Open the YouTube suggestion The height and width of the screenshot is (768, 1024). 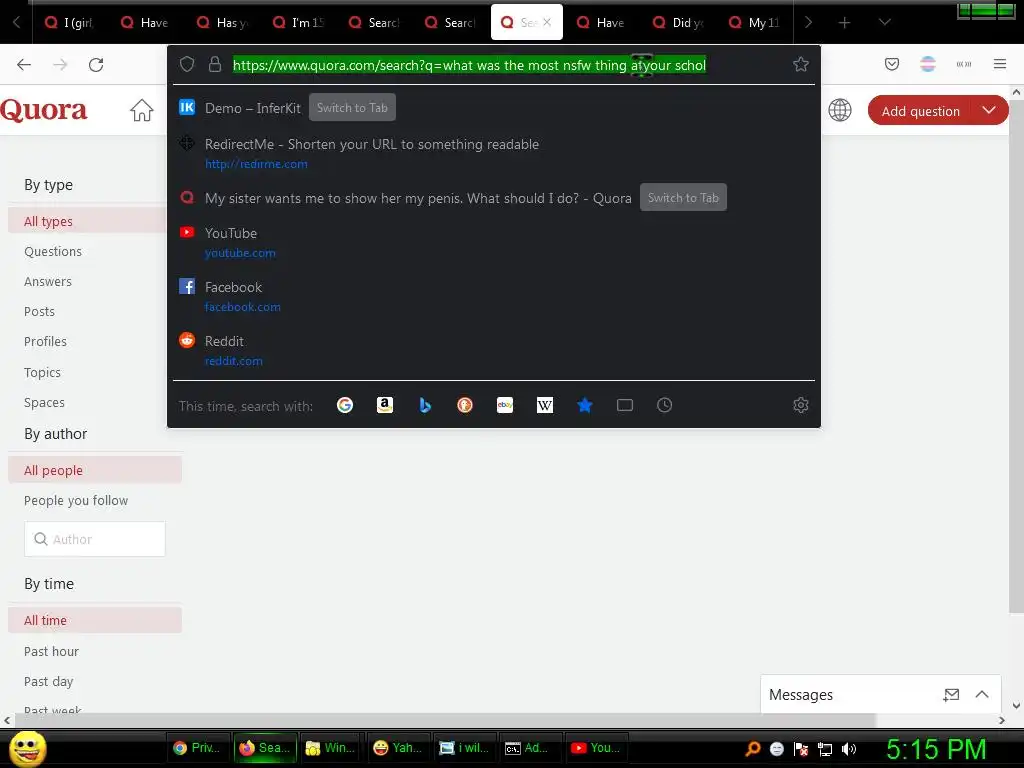(494, 242)
